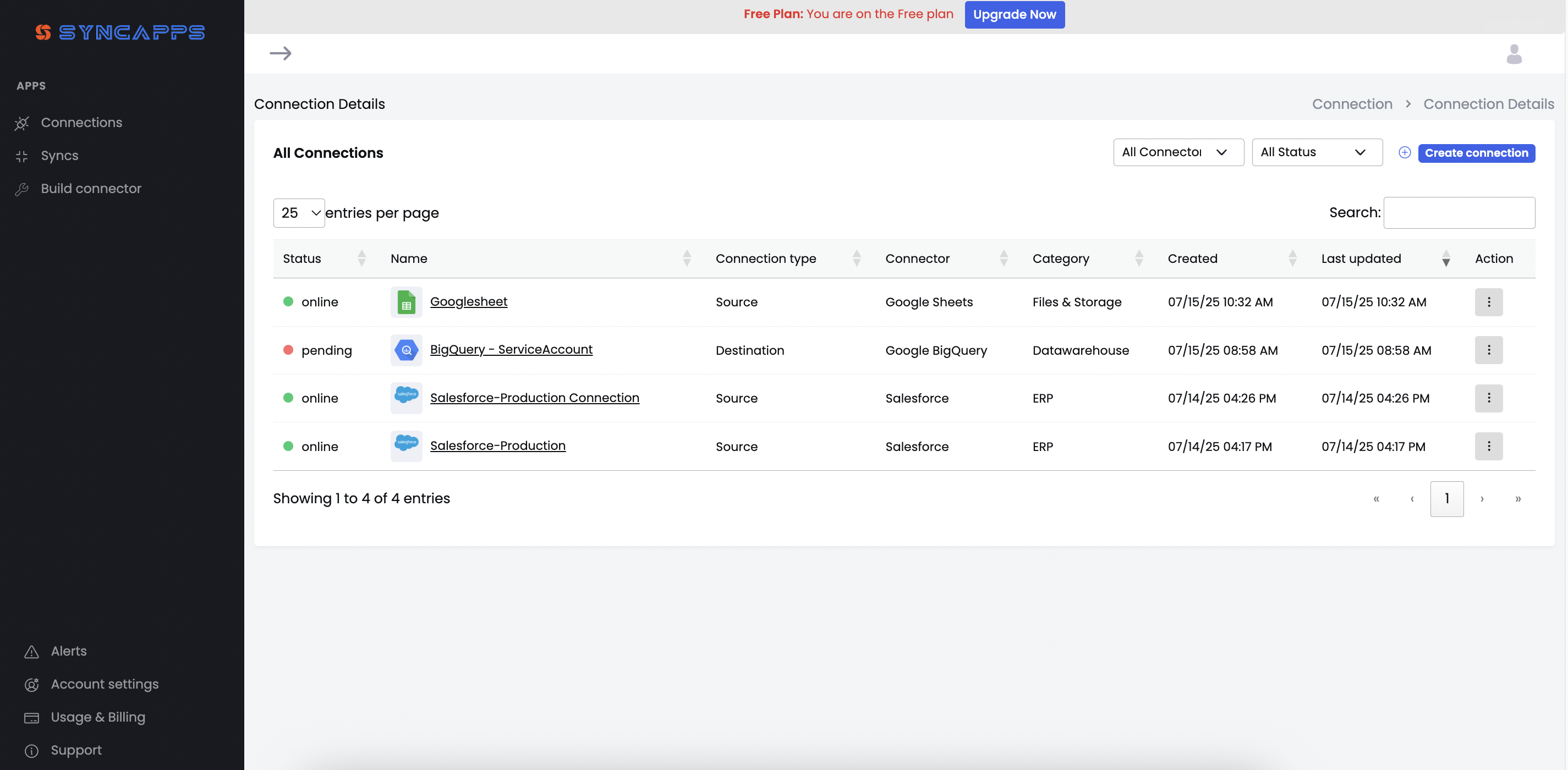This screenshot has width=1568, height=770.
Task: Open Usage & Billing in the sidebar
Action: 98,717
